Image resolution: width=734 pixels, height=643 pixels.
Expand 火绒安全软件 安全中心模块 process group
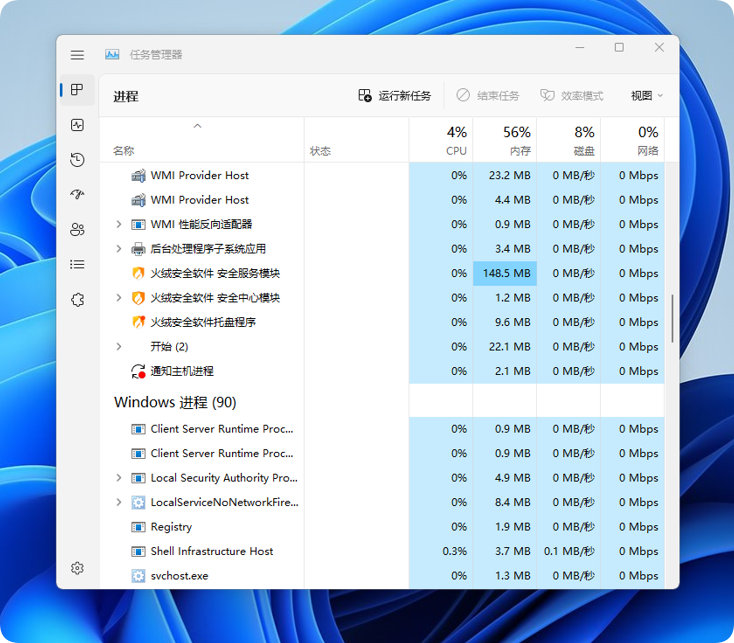[x=119, y=298]
